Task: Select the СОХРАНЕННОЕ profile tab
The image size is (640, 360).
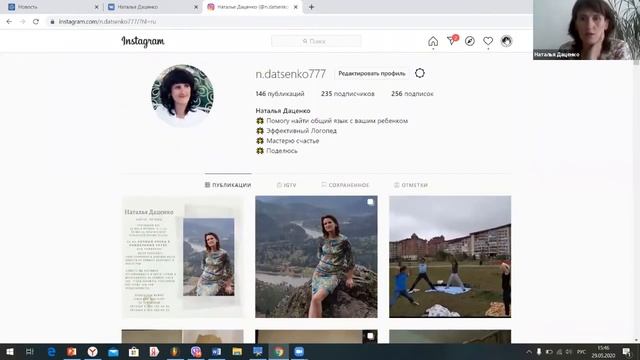Action: click(345, 185)
